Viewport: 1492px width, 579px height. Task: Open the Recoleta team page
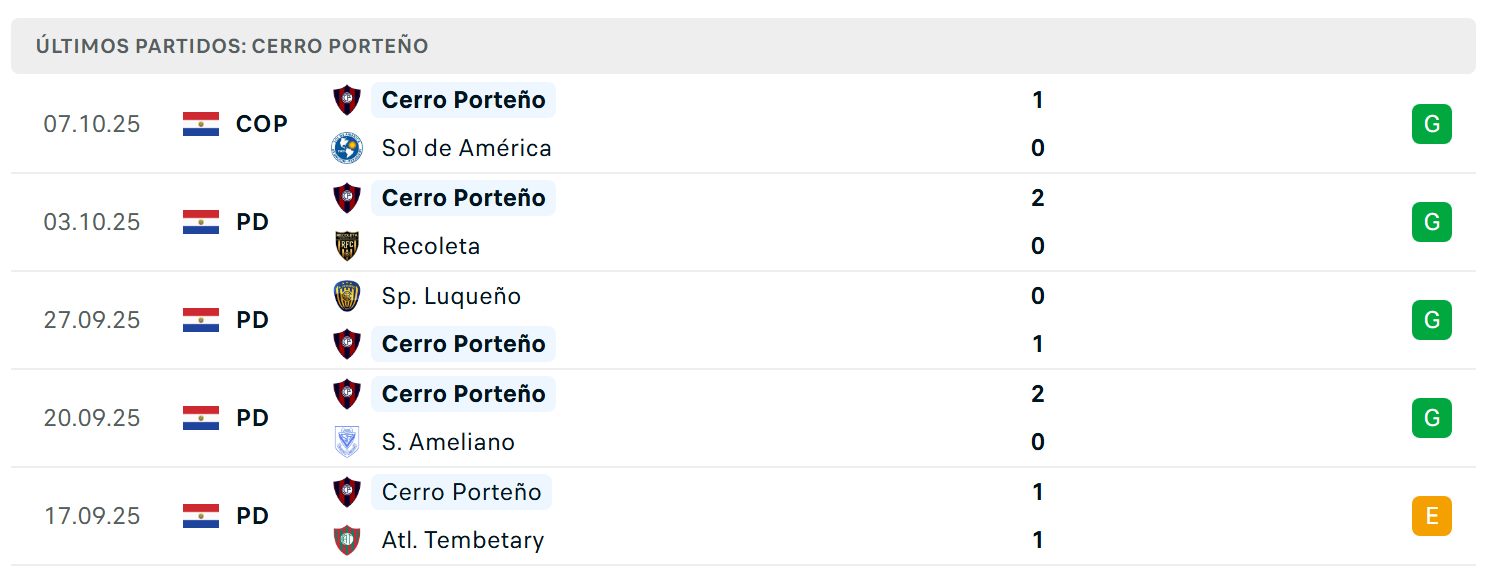tap(431, 246)
